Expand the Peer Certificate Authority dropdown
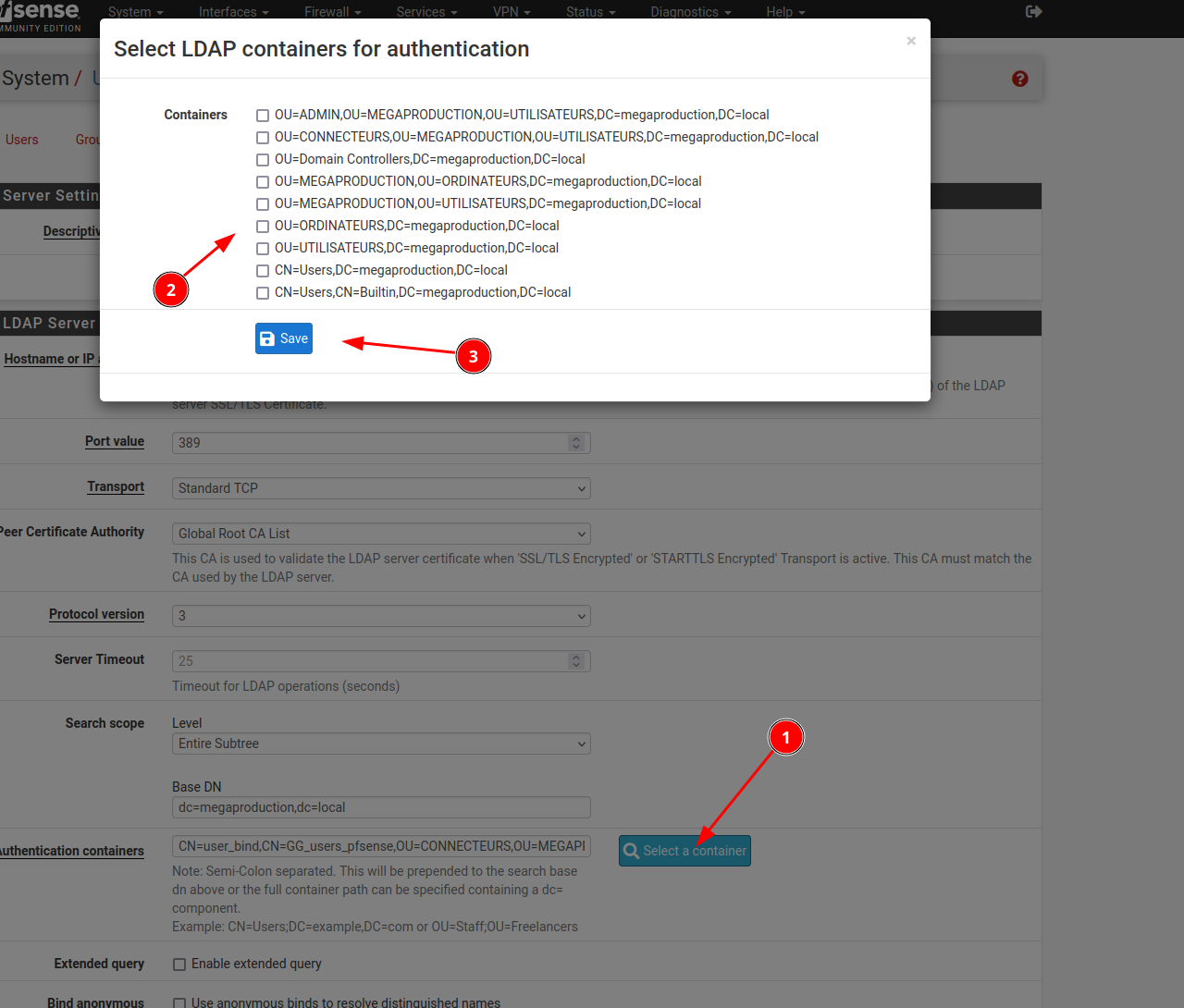This screenshot has height=1008, width=1184. click(x=381, y=534)
